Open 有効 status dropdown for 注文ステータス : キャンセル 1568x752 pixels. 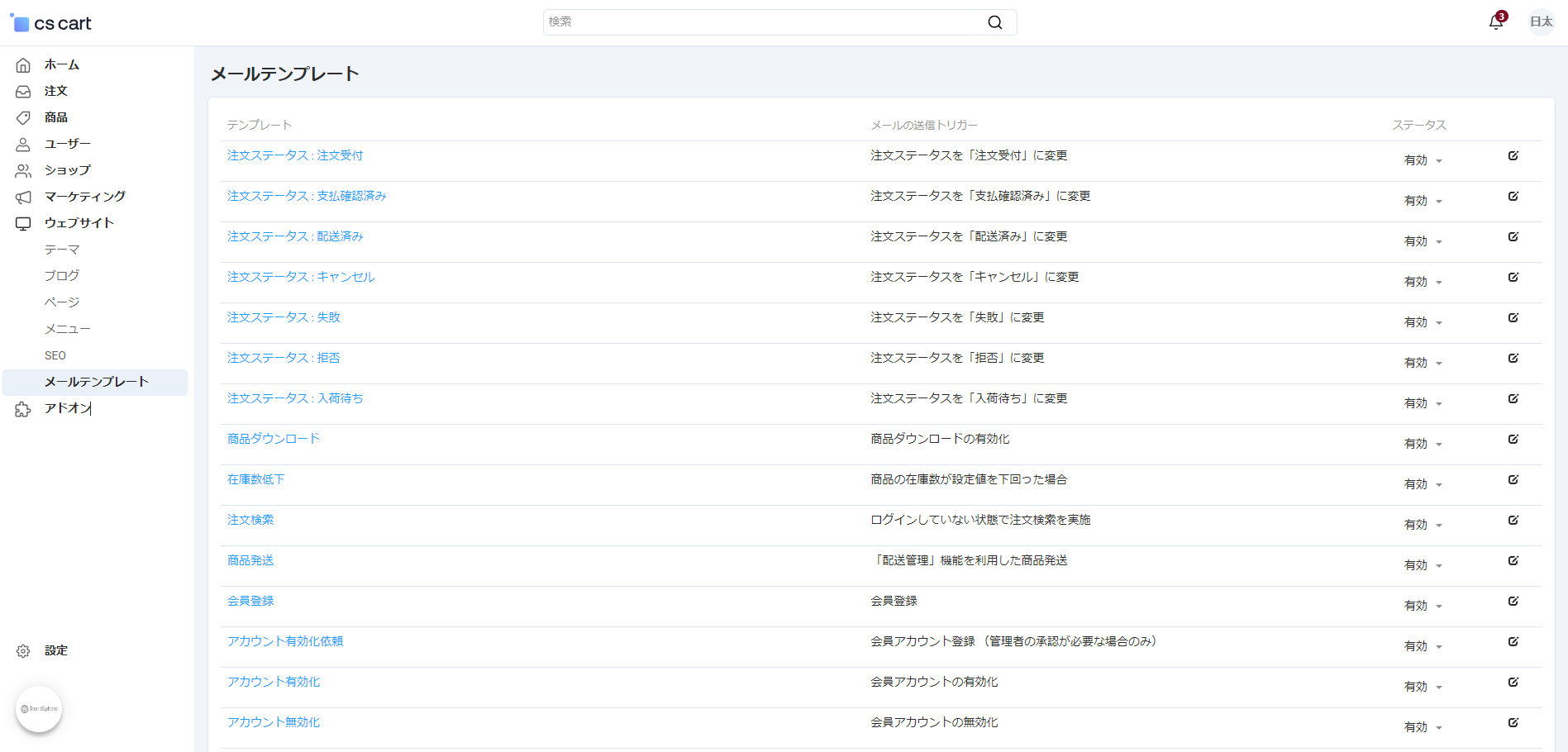1423,282
